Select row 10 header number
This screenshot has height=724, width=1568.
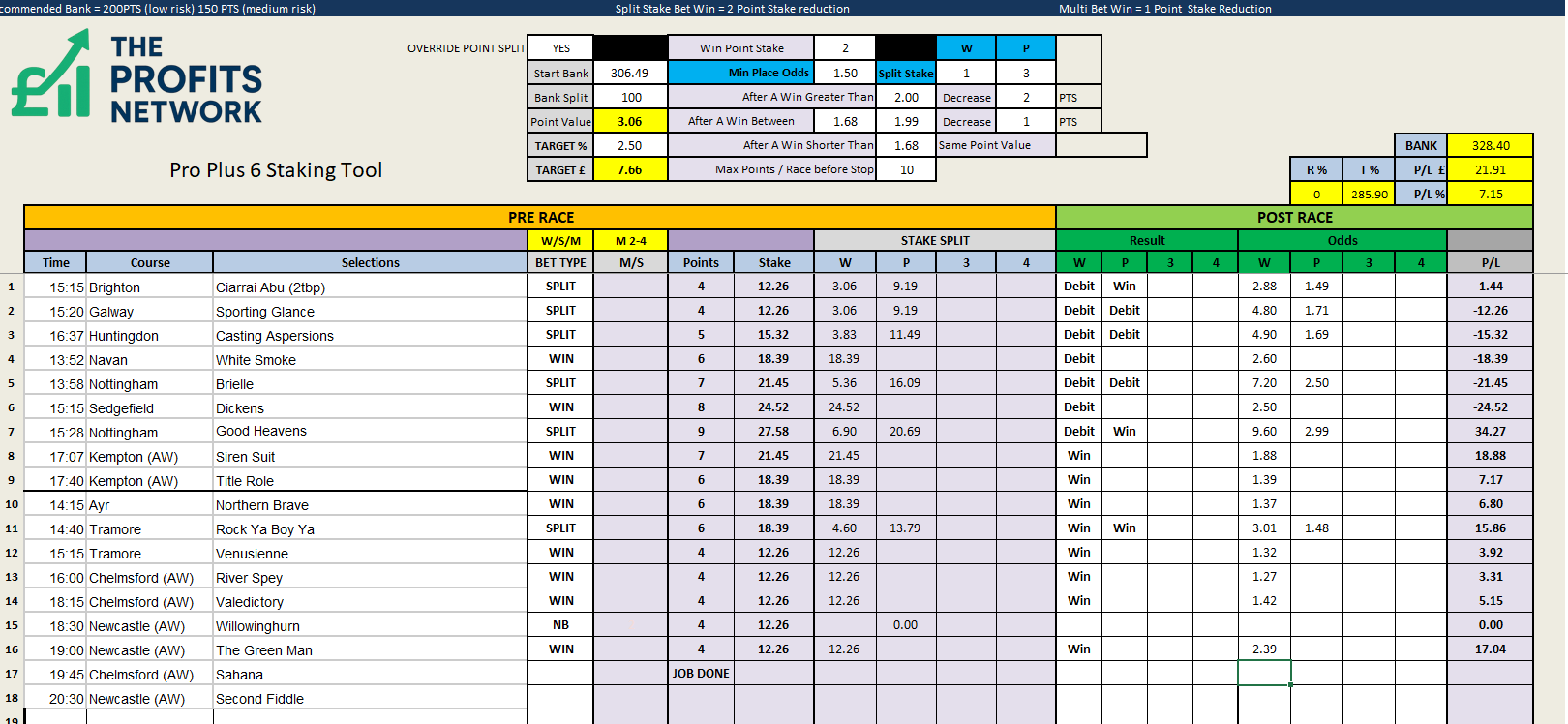click(12, 504)
